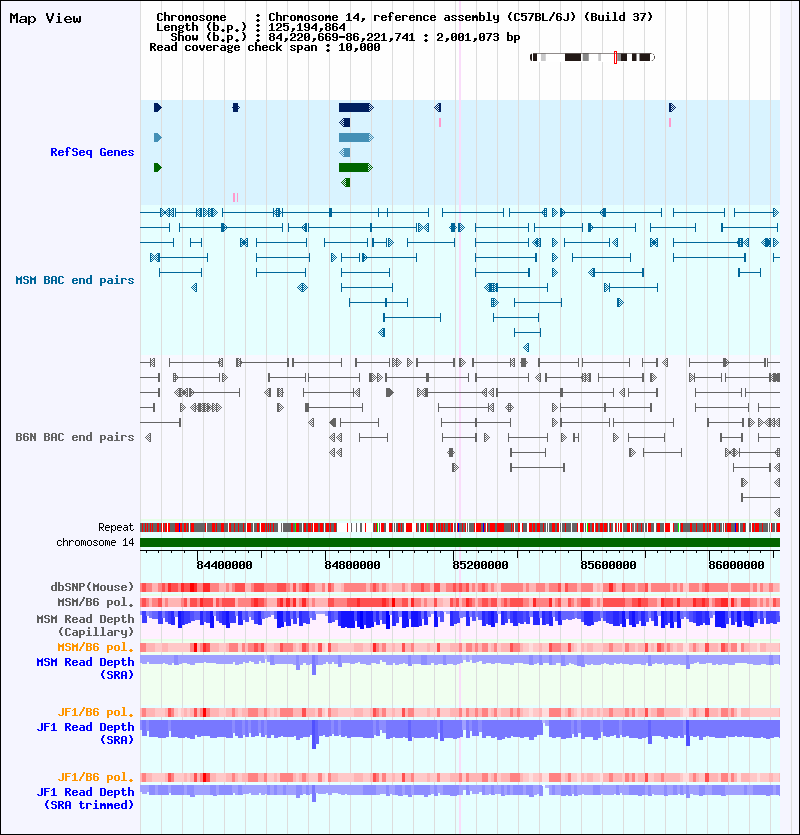Click the steel-blue arrow gene at far left of RefSeq
Viewport: 800px width, 835px height.
(x=158, y=137)
